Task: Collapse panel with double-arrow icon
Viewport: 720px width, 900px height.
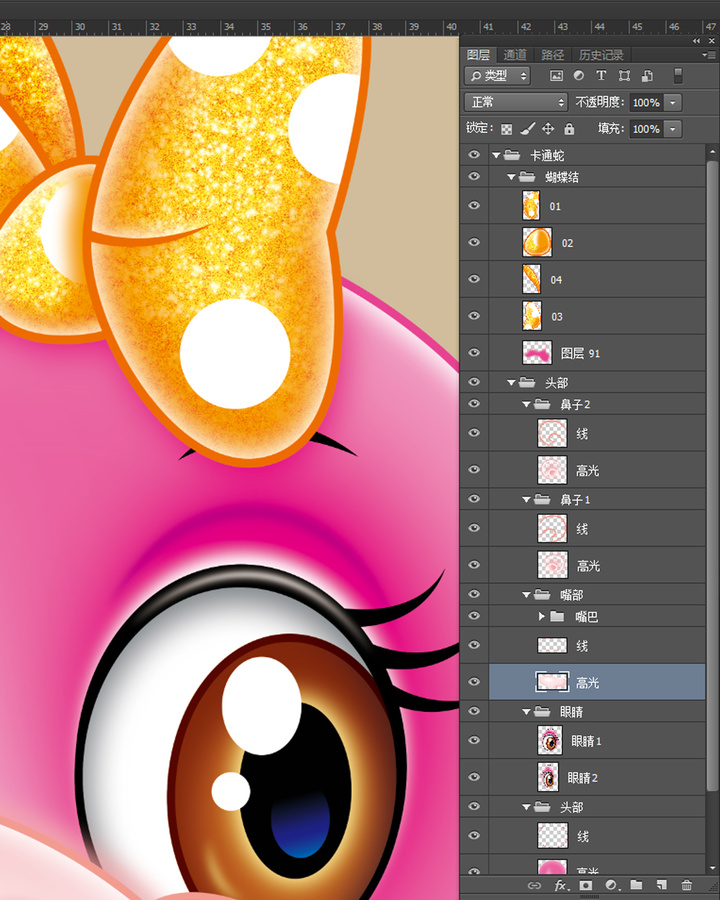Action: pyautogui.click(x=696, y=41)
